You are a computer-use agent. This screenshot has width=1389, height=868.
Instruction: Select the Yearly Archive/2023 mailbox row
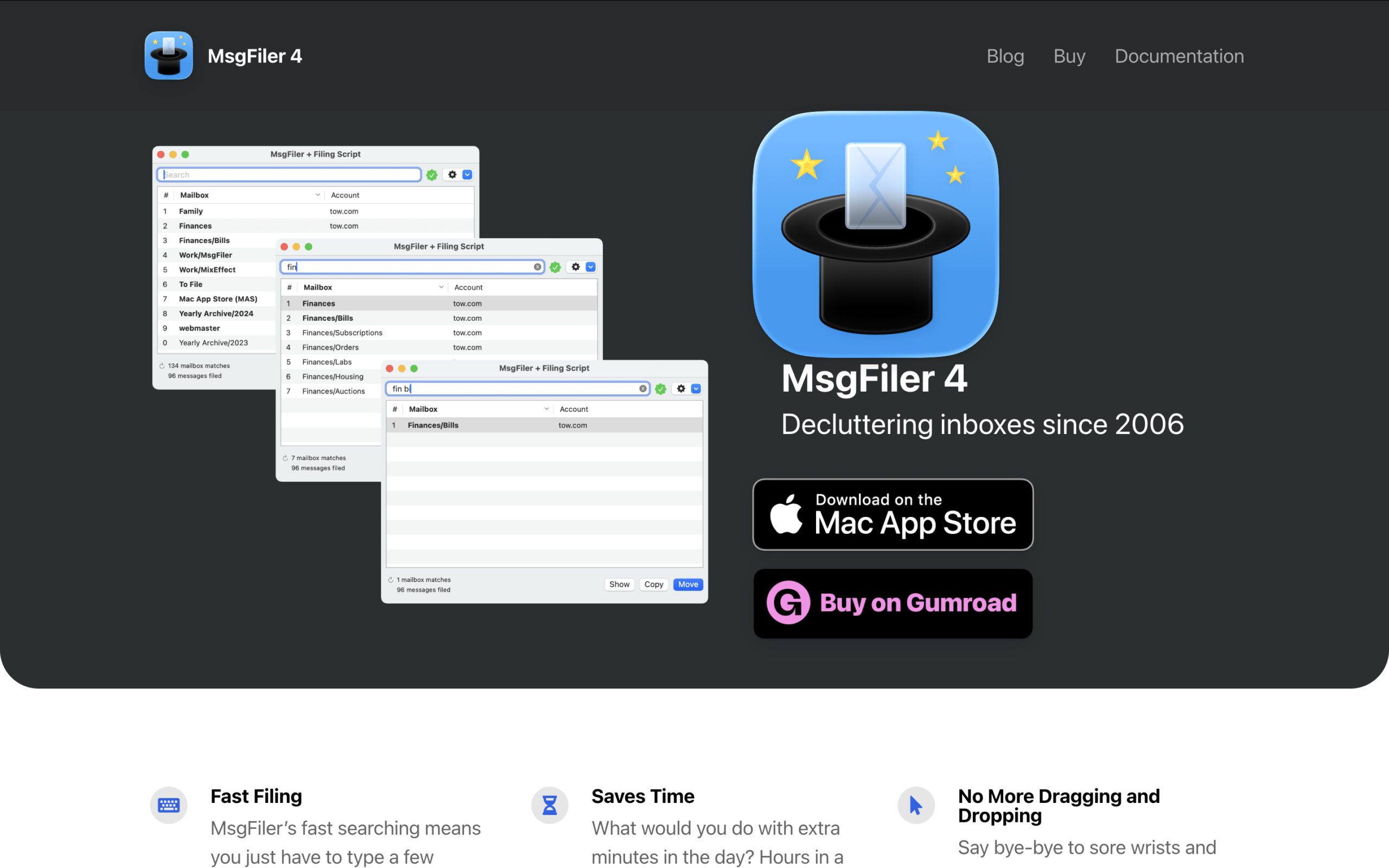(217, 343)
